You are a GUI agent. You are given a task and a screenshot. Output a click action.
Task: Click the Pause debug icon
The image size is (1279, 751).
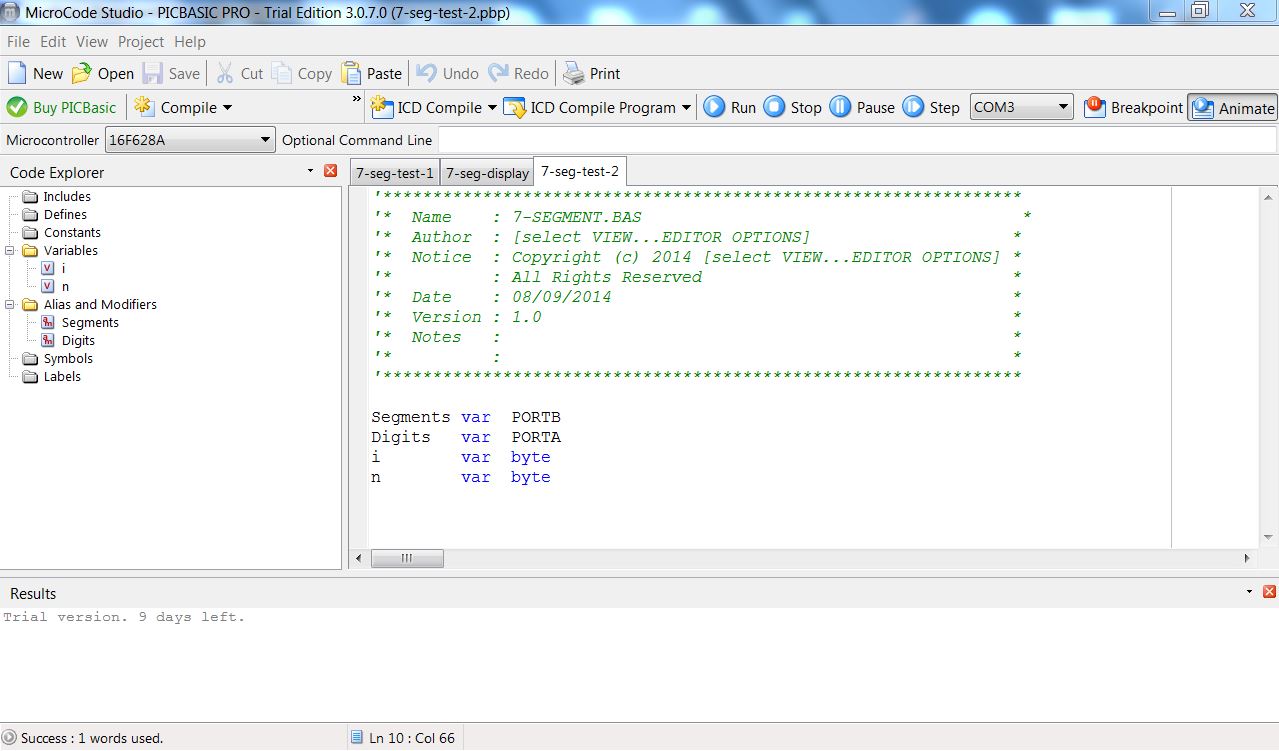tap(840, 107)
